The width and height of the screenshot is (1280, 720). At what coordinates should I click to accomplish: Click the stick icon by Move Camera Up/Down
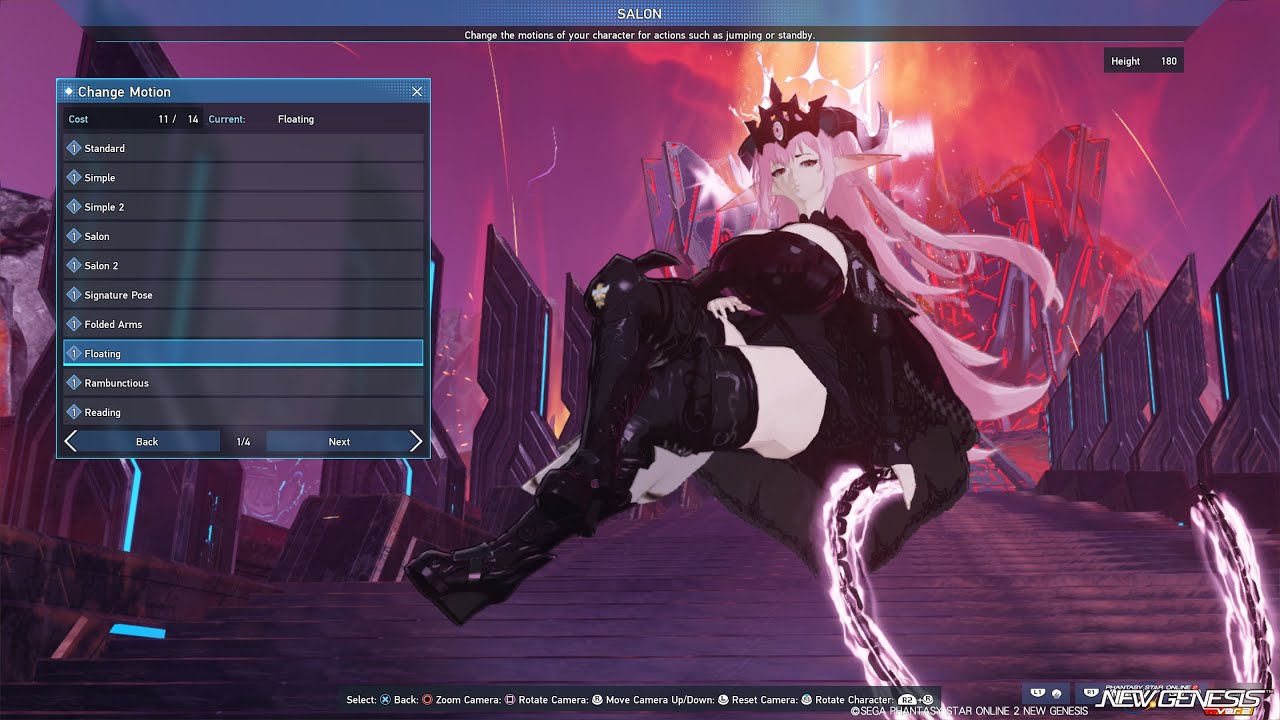pos(723,700)
